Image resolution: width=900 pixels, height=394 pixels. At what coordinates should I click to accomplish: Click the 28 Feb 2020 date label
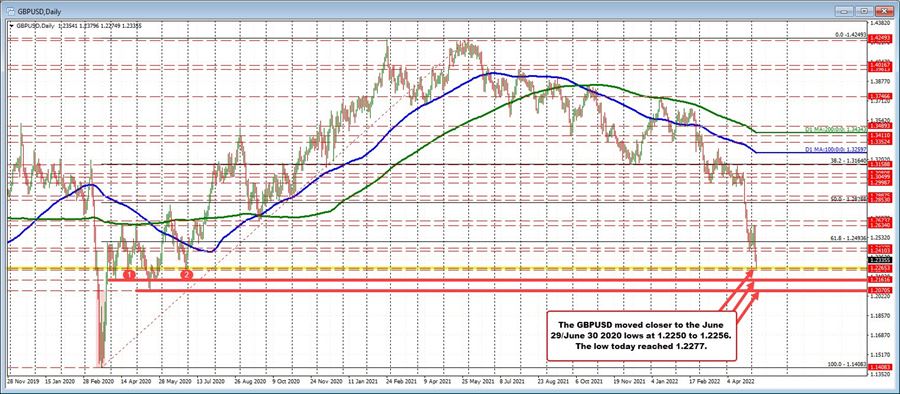click(98, 380)
